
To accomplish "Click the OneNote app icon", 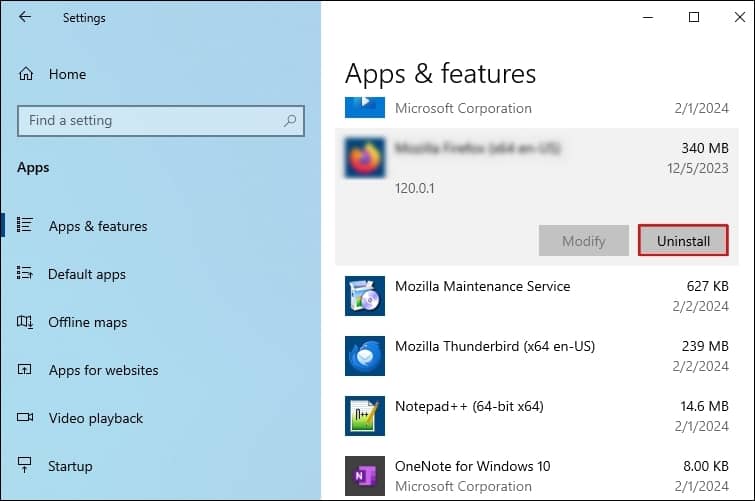I will click(365, 476).
